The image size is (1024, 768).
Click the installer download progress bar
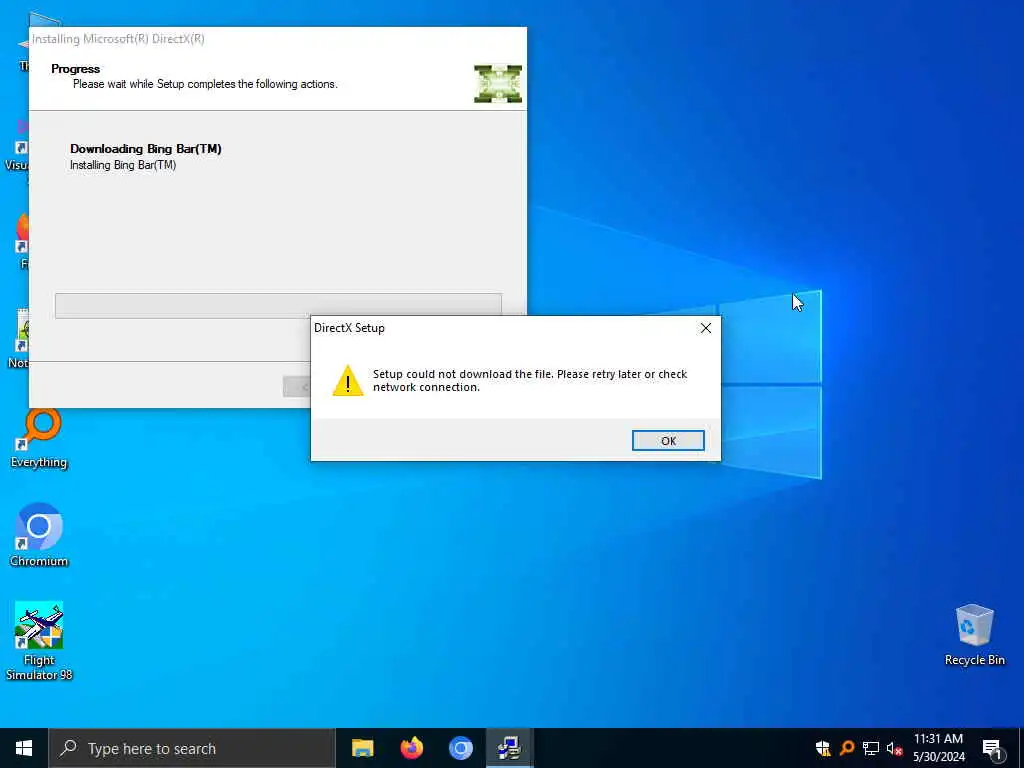click(278, 306)
